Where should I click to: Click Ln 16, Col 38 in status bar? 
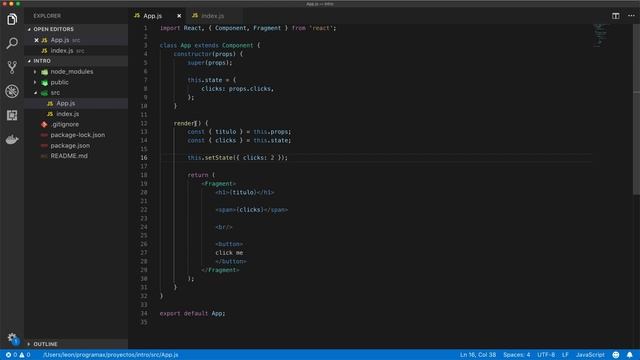point(478,355)
